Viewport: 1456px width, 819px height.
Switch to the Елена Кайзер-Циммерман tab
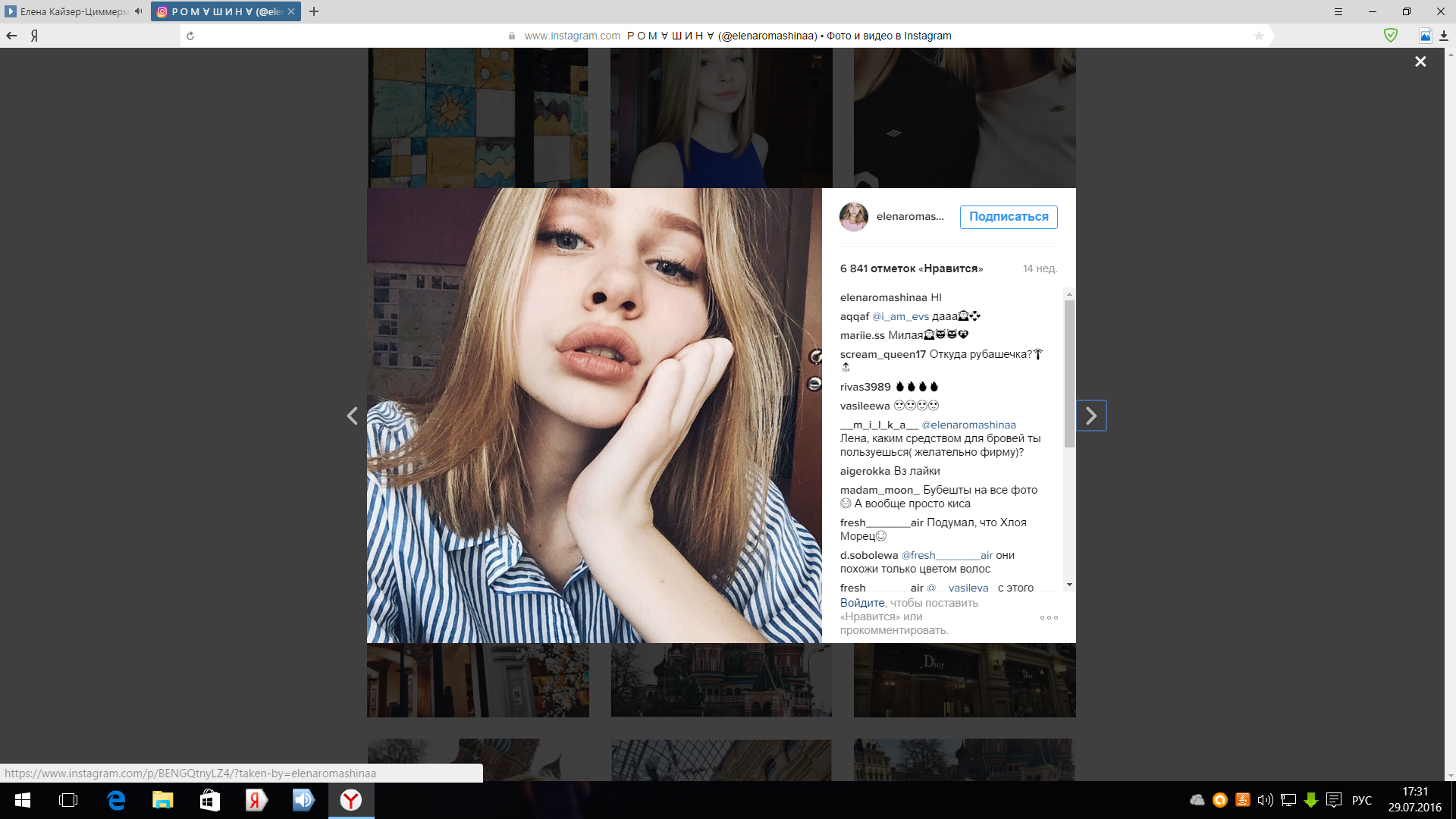(x=74, y=11)
